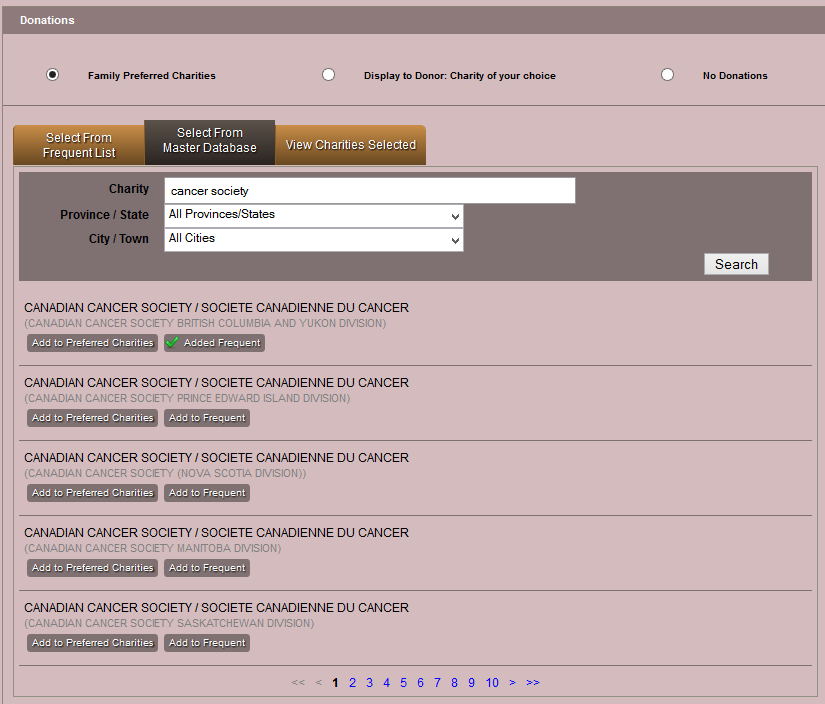Jump to results page 4
The image size is (825, 704).
387,683
